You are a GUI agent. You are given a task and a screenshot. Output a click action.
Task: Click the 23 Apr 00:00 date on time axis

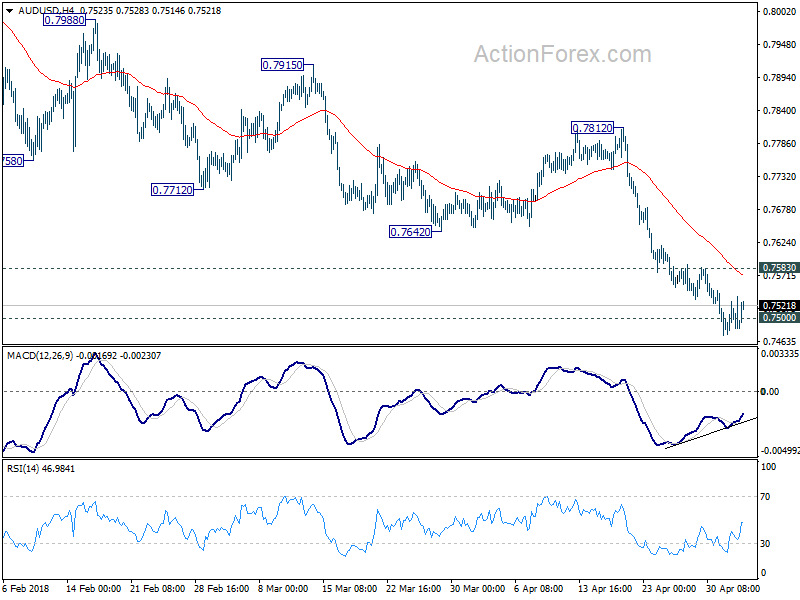tap(669, 588)
